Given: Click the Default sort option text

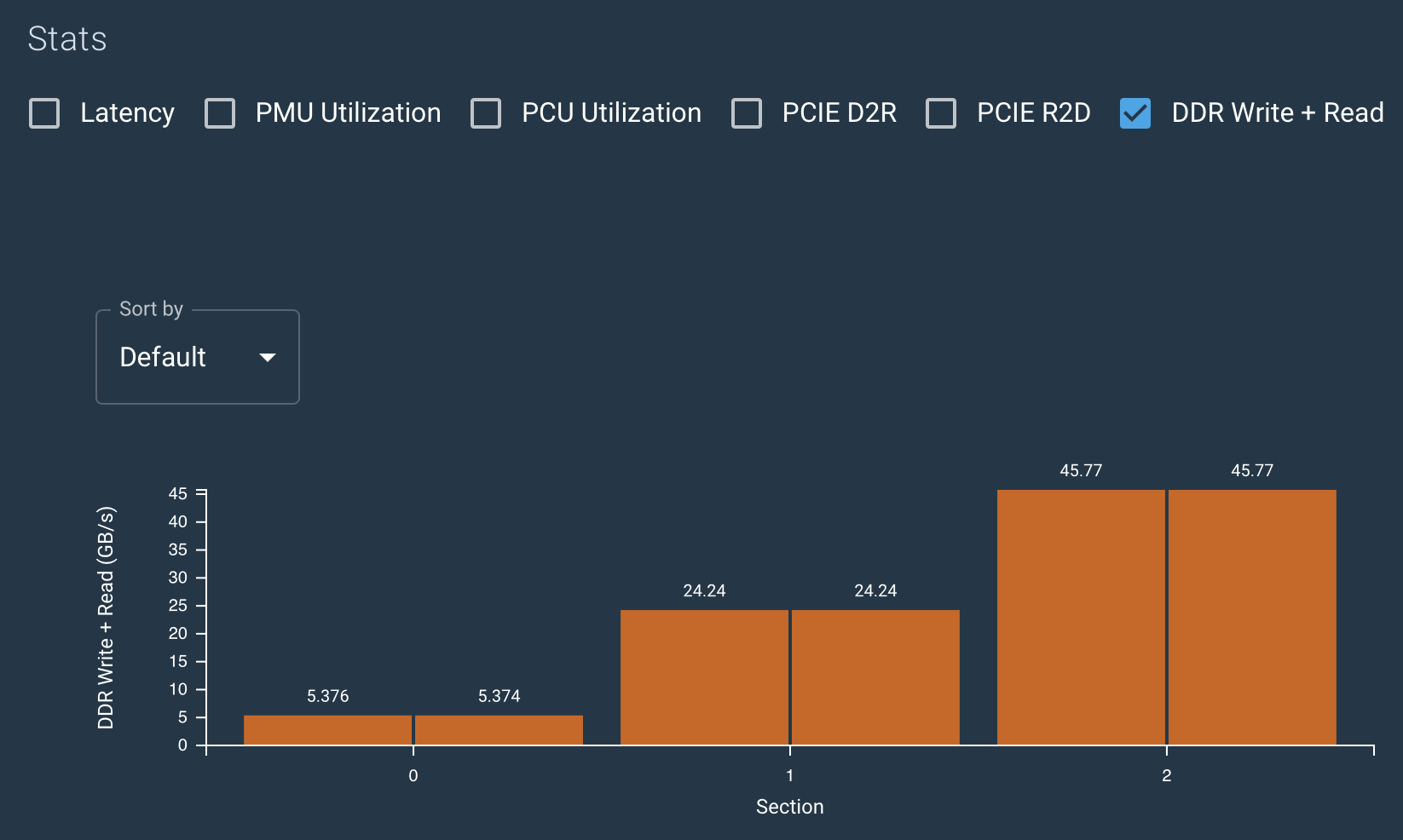Looking at the screenshot, I should [163, 357].
